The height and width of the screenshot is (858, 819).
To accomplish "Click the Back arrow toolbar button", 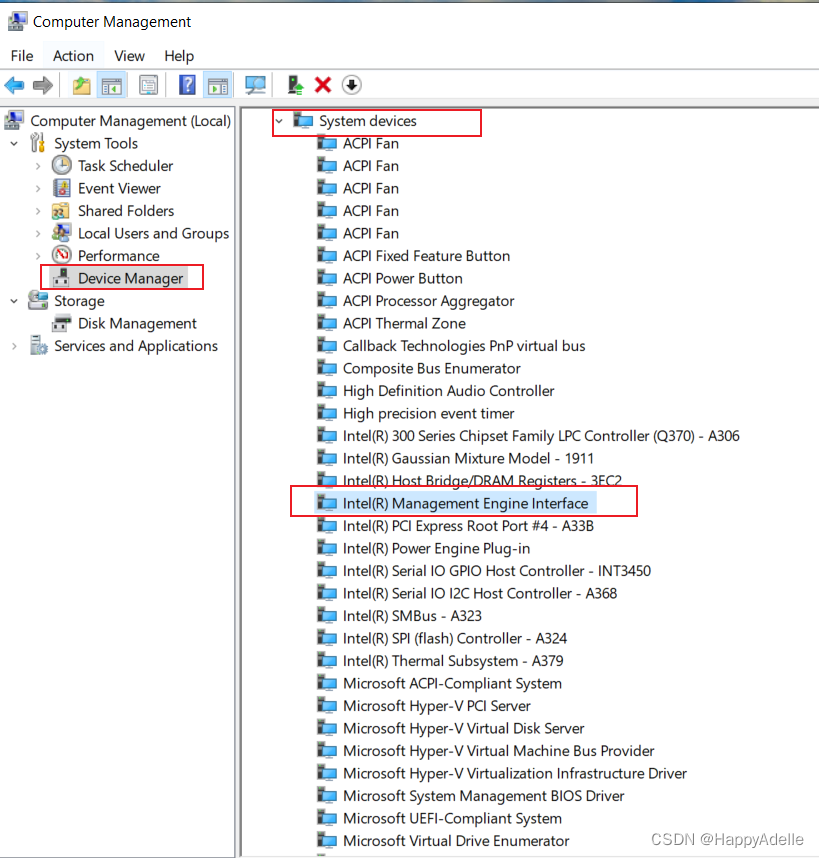I will click(14, 85).
